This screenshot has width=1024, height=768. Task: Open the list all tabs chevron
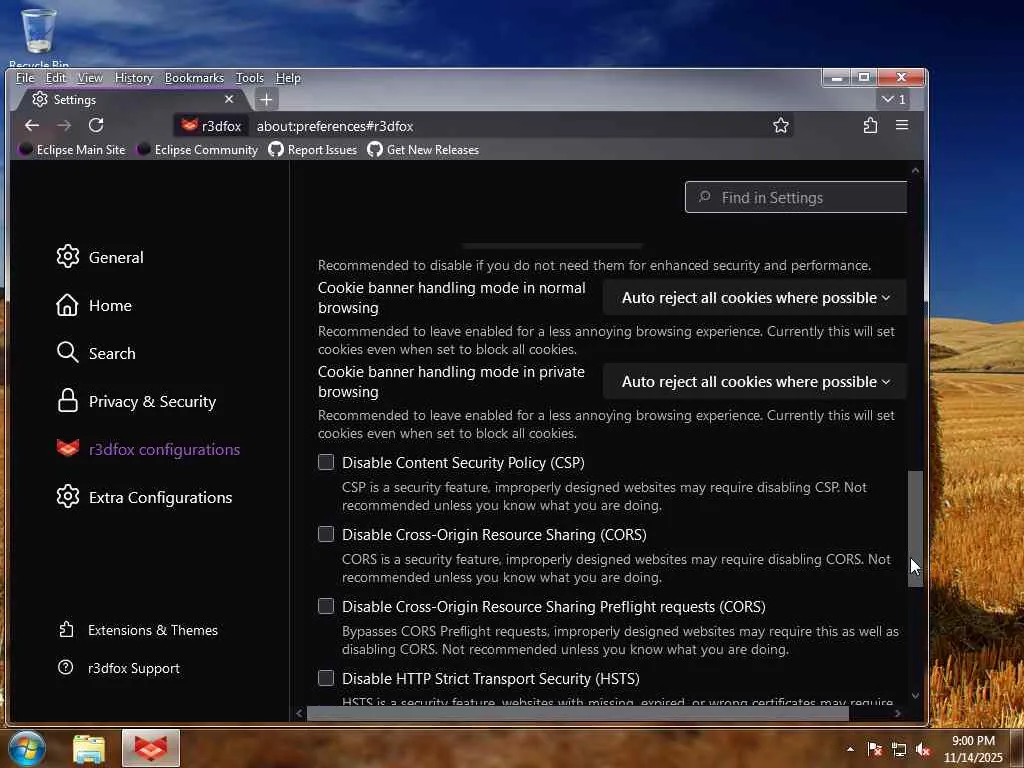point(893,99)
